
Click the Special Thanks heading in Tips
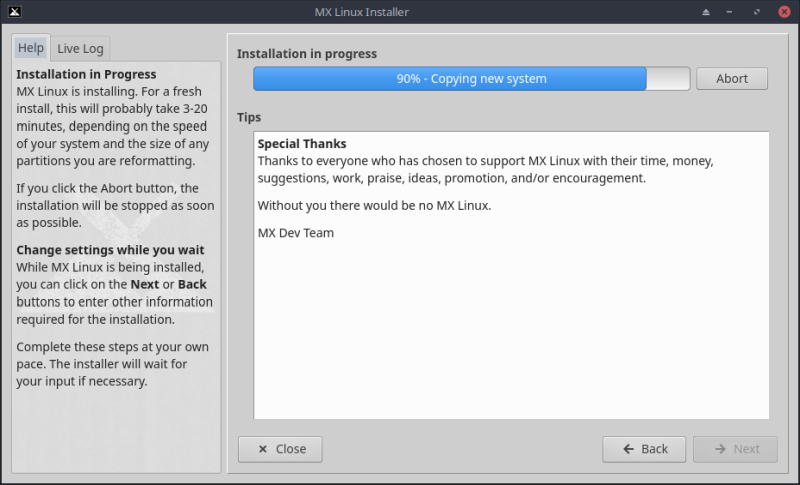pos(302,144)
